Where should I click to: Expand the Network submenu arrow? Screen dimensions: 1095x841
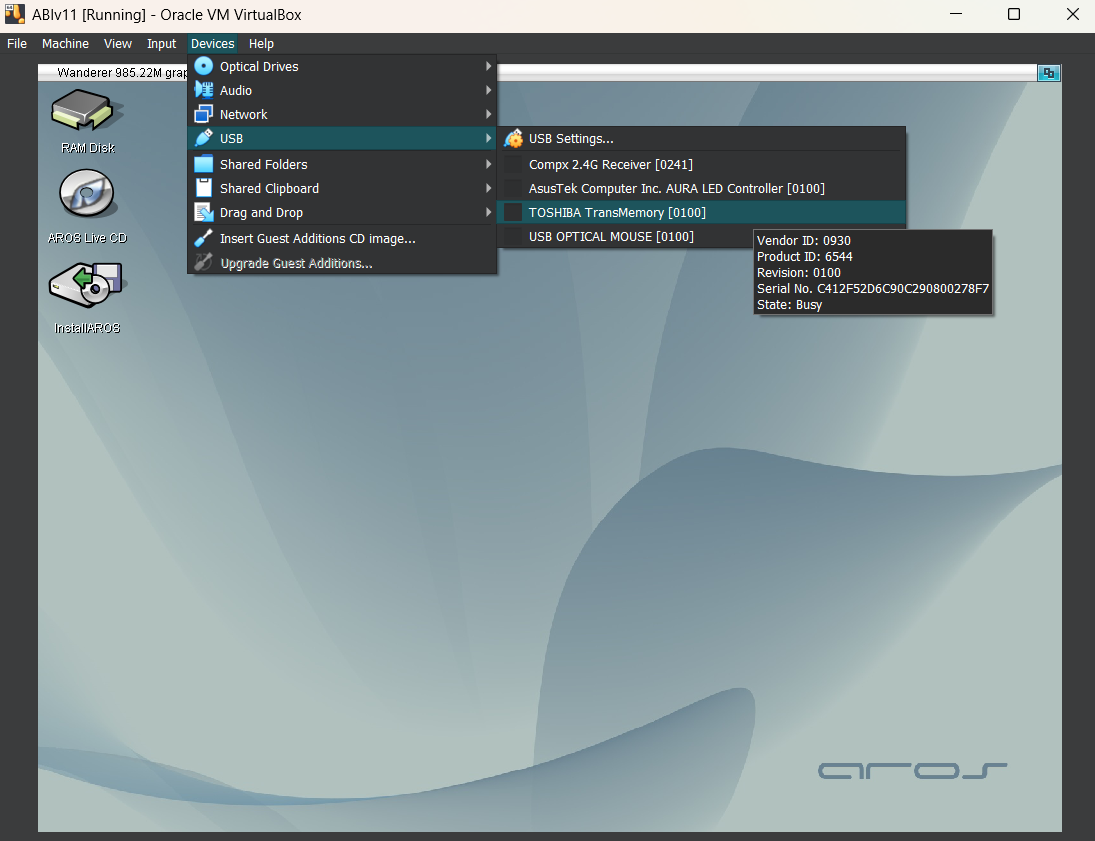[x=488, y=114]
